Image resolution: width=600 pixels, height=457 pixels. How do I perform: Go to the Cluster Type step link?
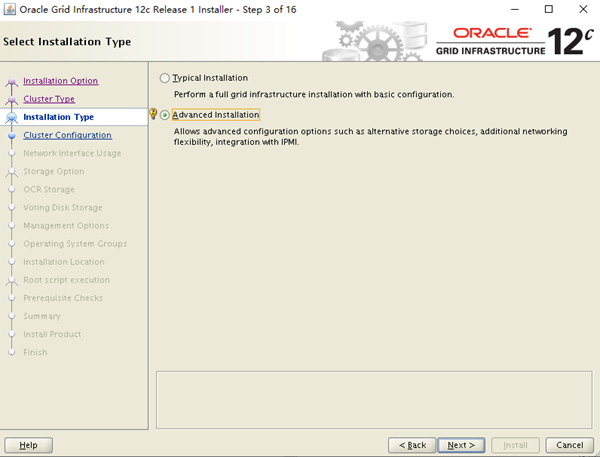[49, 99]
